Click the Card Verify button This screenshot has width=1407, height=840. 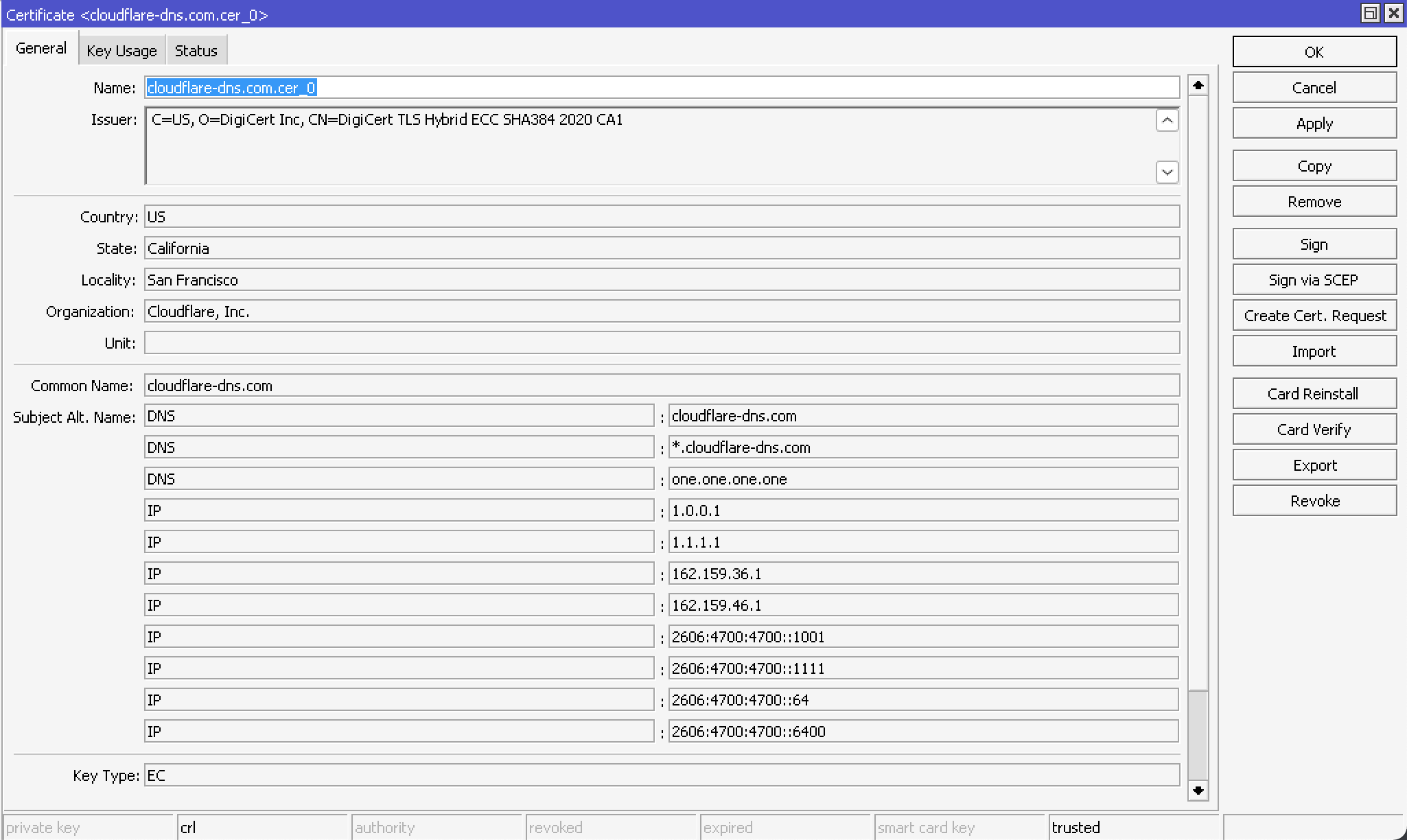click(x=1314, y=430)
